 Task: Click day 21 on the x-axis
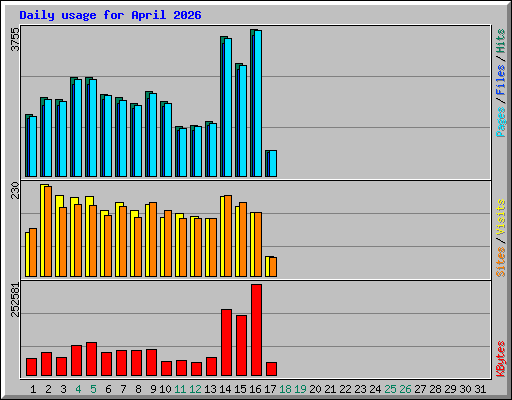[x=330, y=389]
